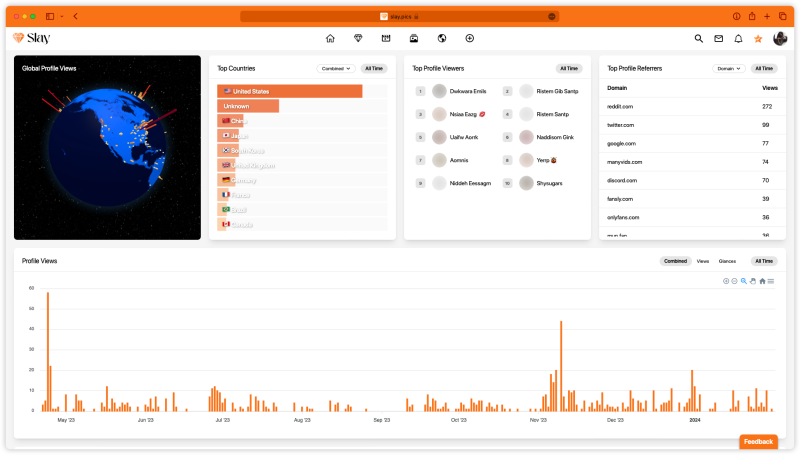This screenshot has width=800, height=455.
Task: Open the Domain dropdown in Top Profile Referrers
Action: pyautogui.click(x=729, y=68)
